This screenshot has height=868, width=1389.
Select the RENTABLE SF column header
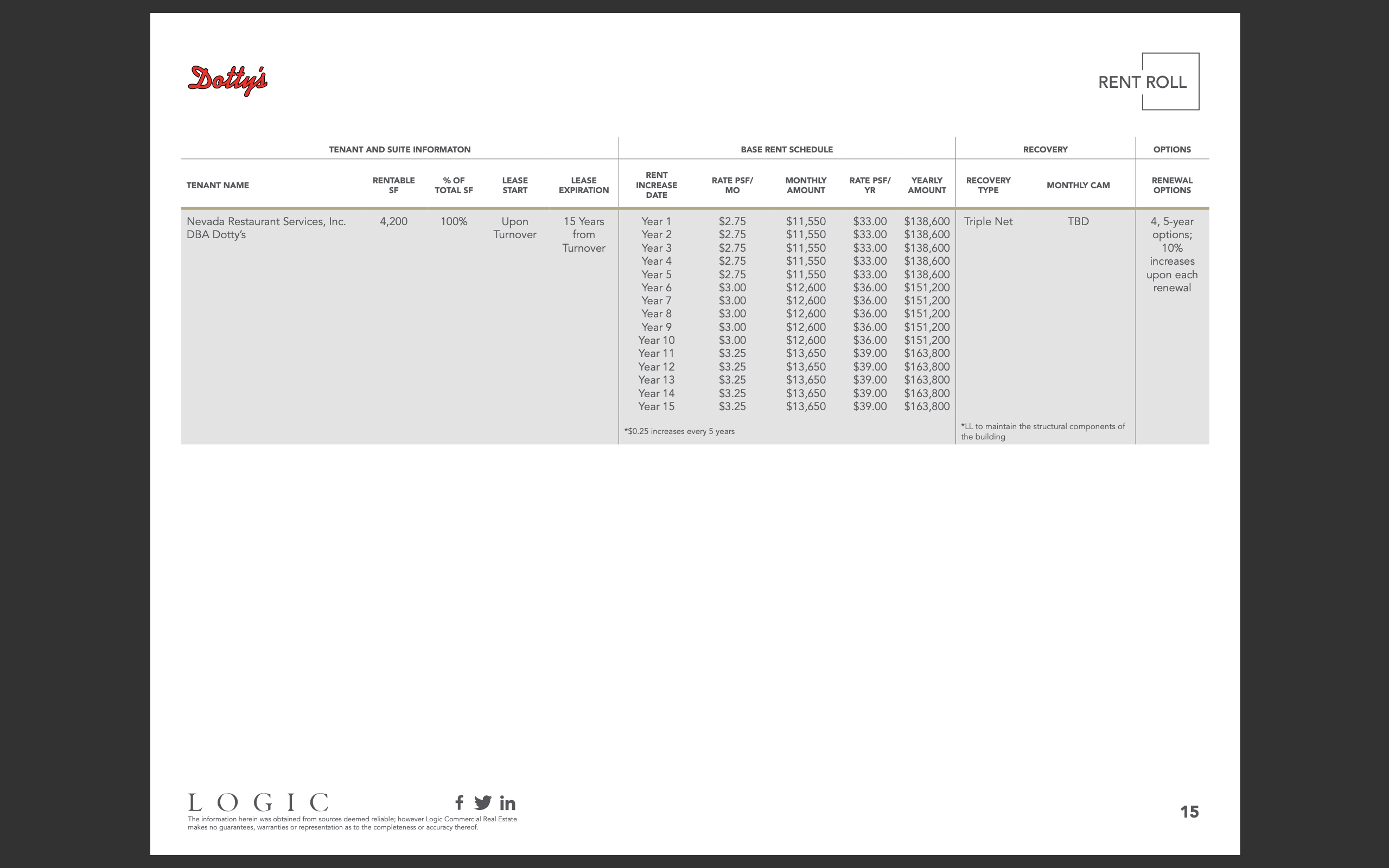tap(393, 185)
